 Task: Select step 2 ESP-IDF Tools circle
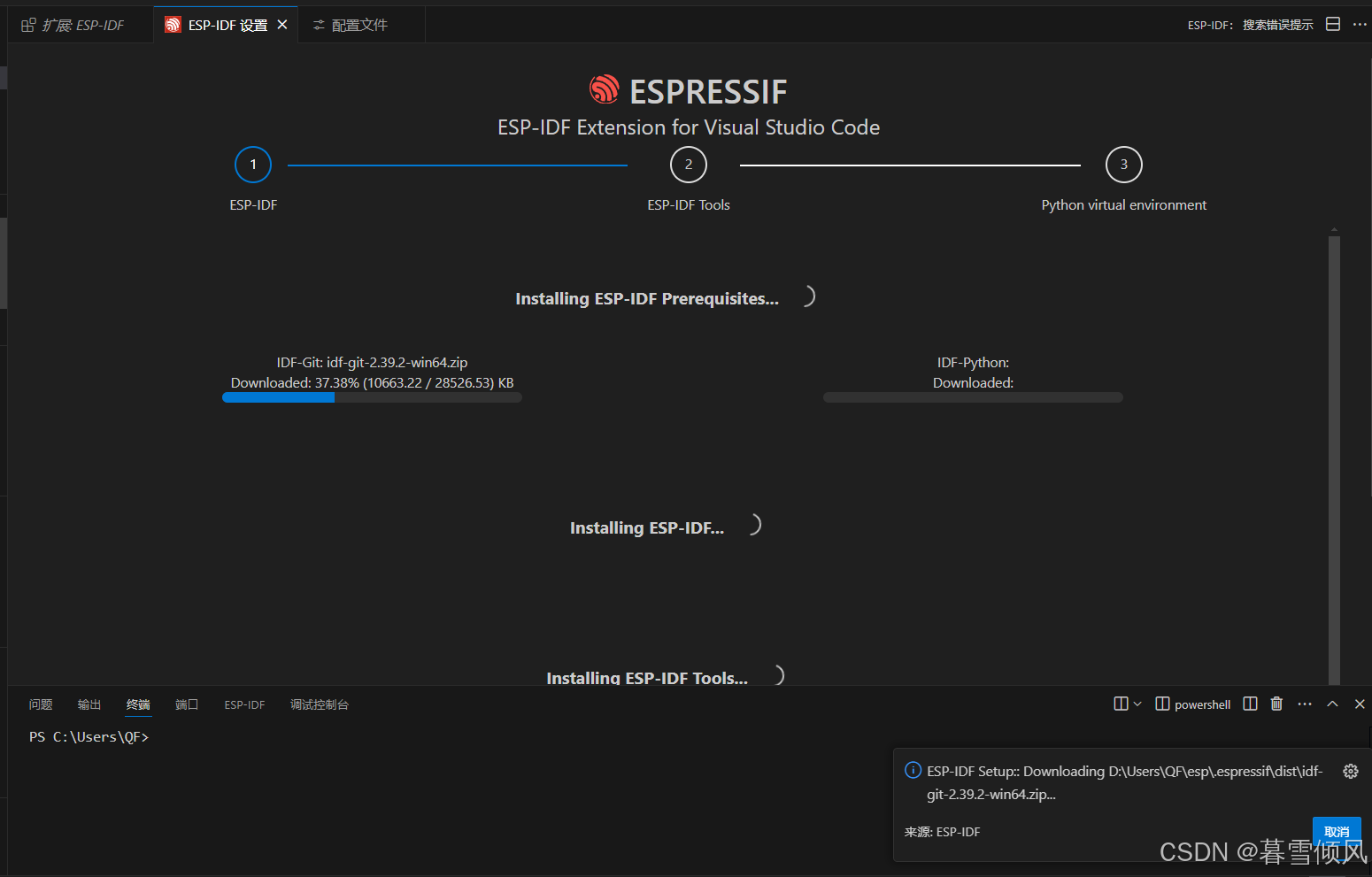point(689,165)
